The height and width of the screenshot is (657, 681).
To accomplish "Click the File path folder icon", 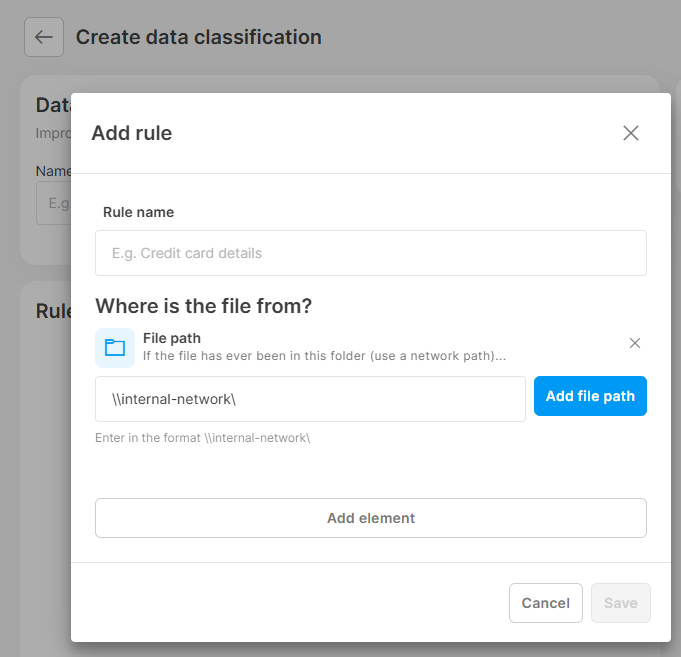I will [x=115, y=348].
